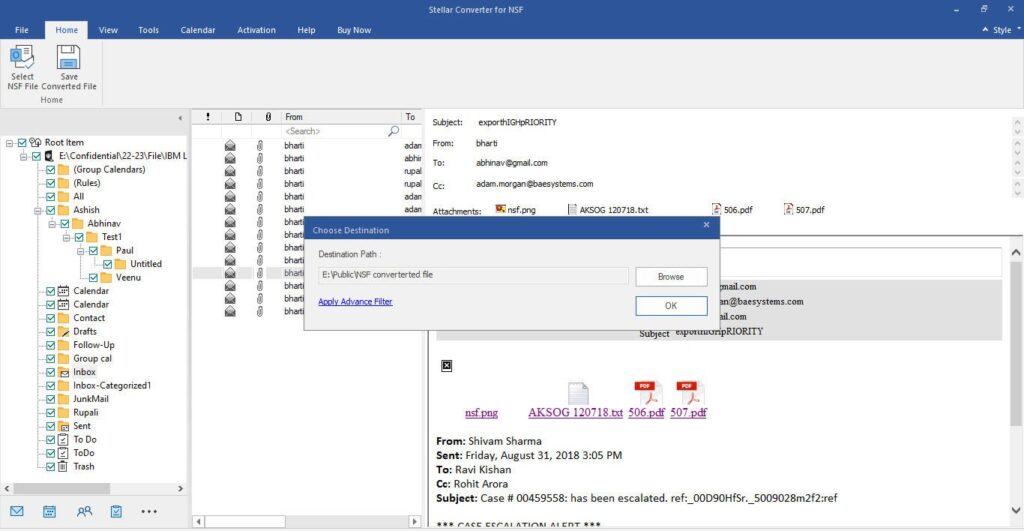Uncheck the (Rules) folder checkbox

point(50,183)
